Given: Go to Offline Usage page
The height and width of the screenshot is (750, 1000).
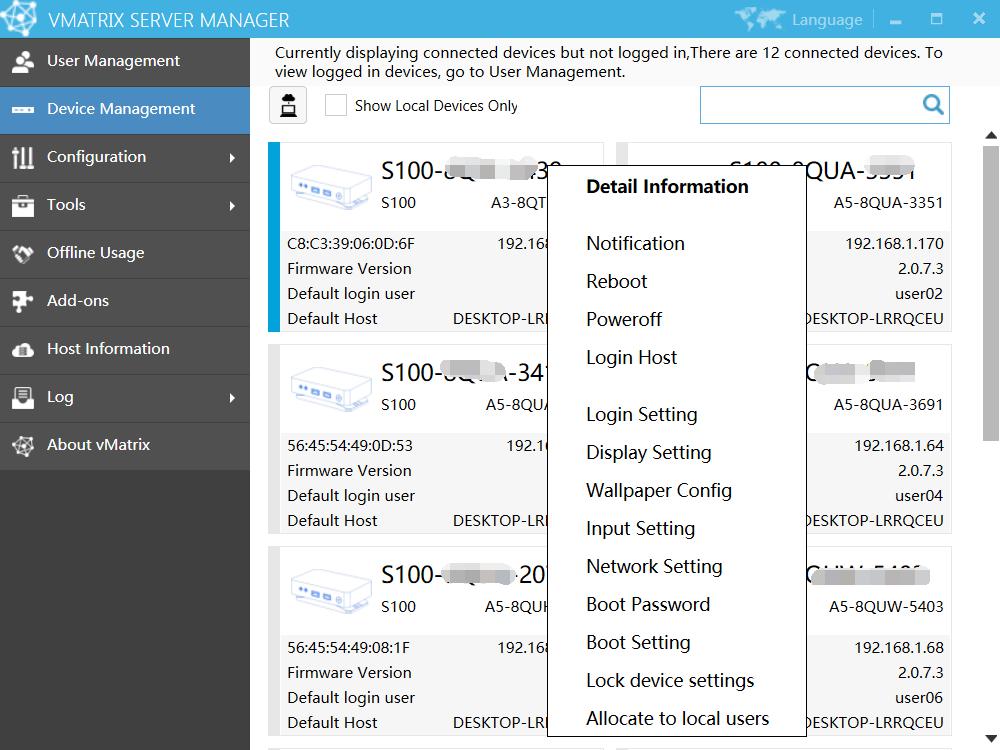Looking at the screenshot, I should 96,253.
